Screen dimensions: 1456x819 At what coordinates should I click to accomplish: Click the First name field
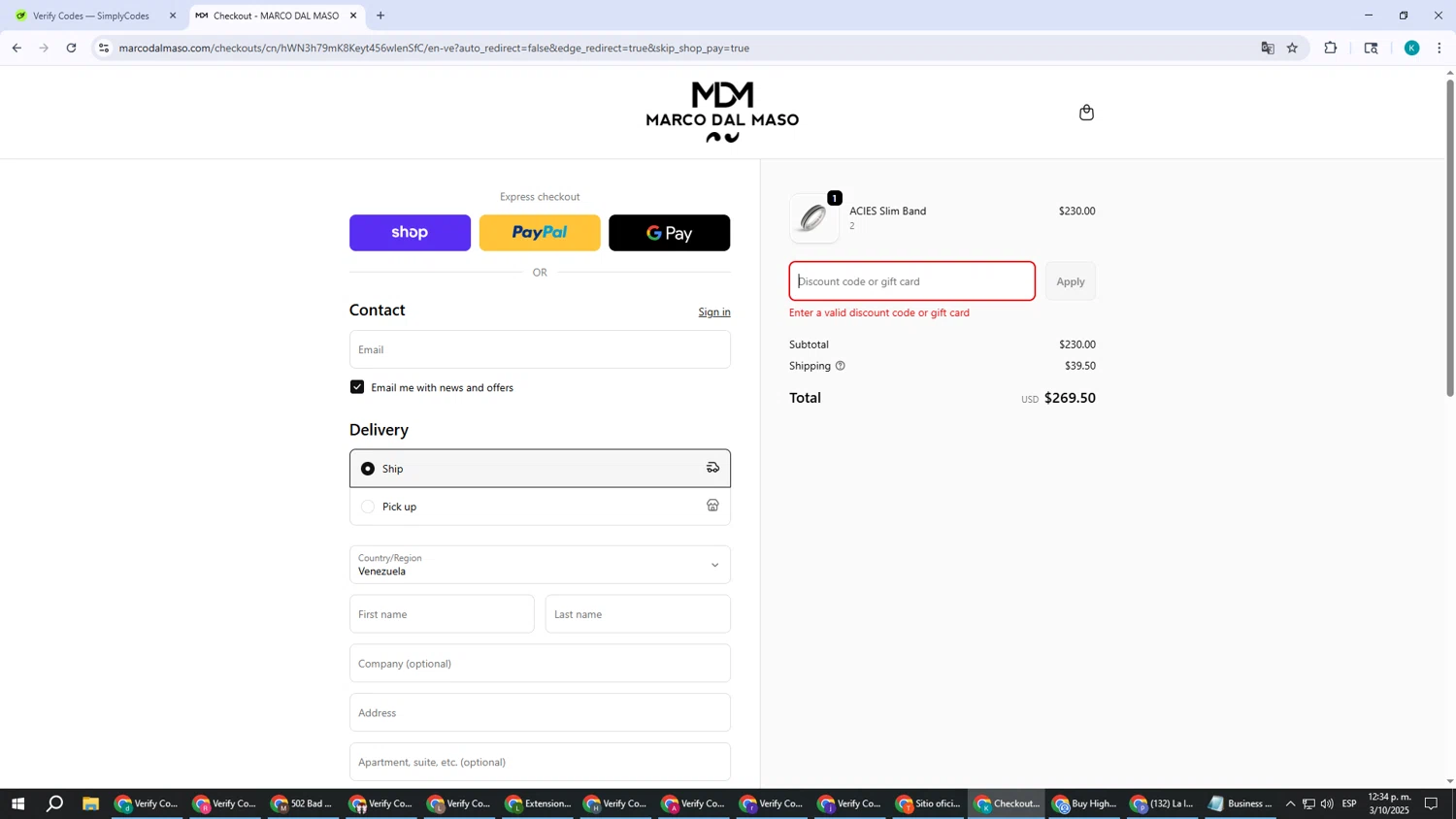tap(442, 614)
